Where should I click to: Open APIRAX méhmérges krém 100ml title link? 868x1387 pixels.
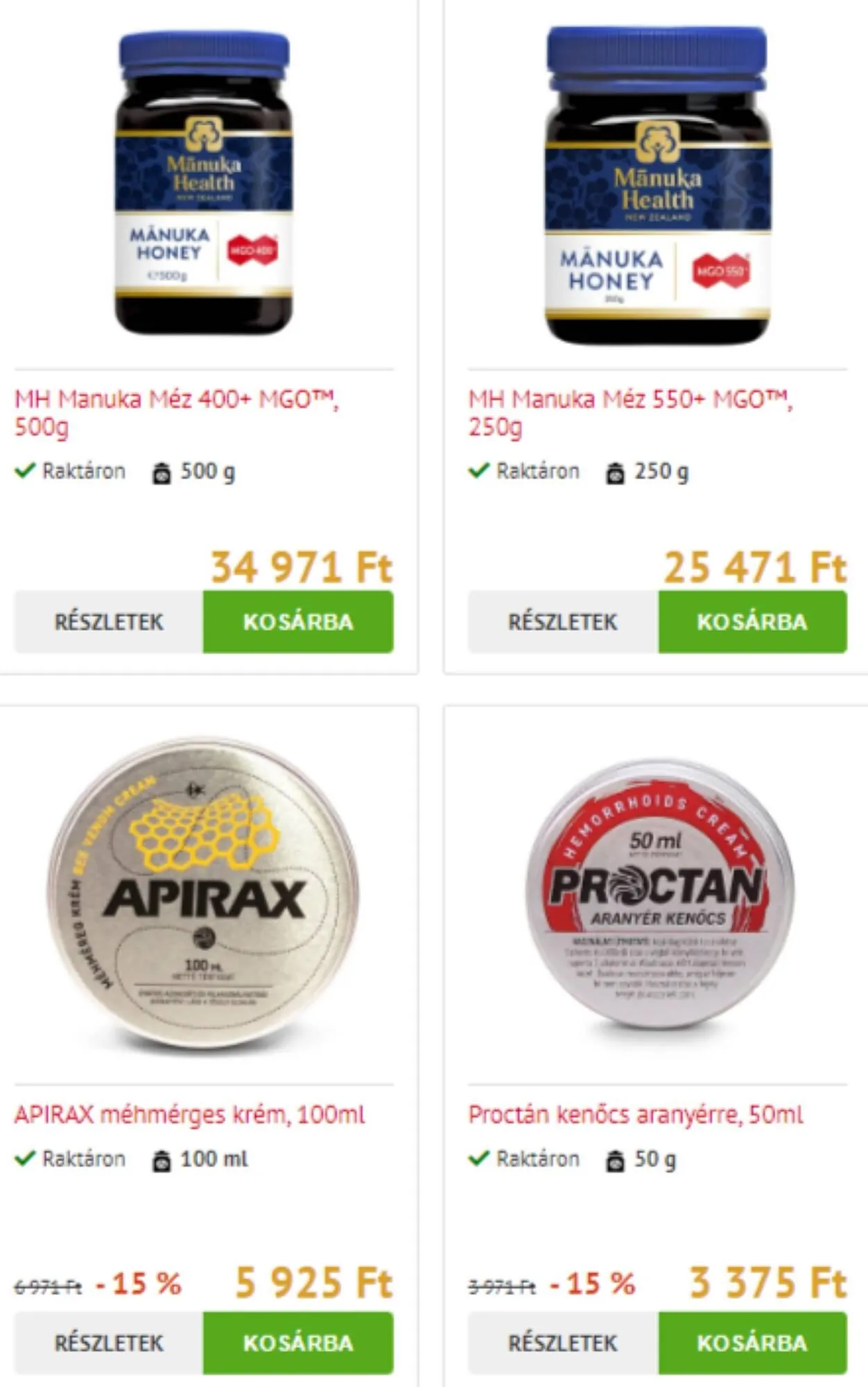tap(189, 1114)
